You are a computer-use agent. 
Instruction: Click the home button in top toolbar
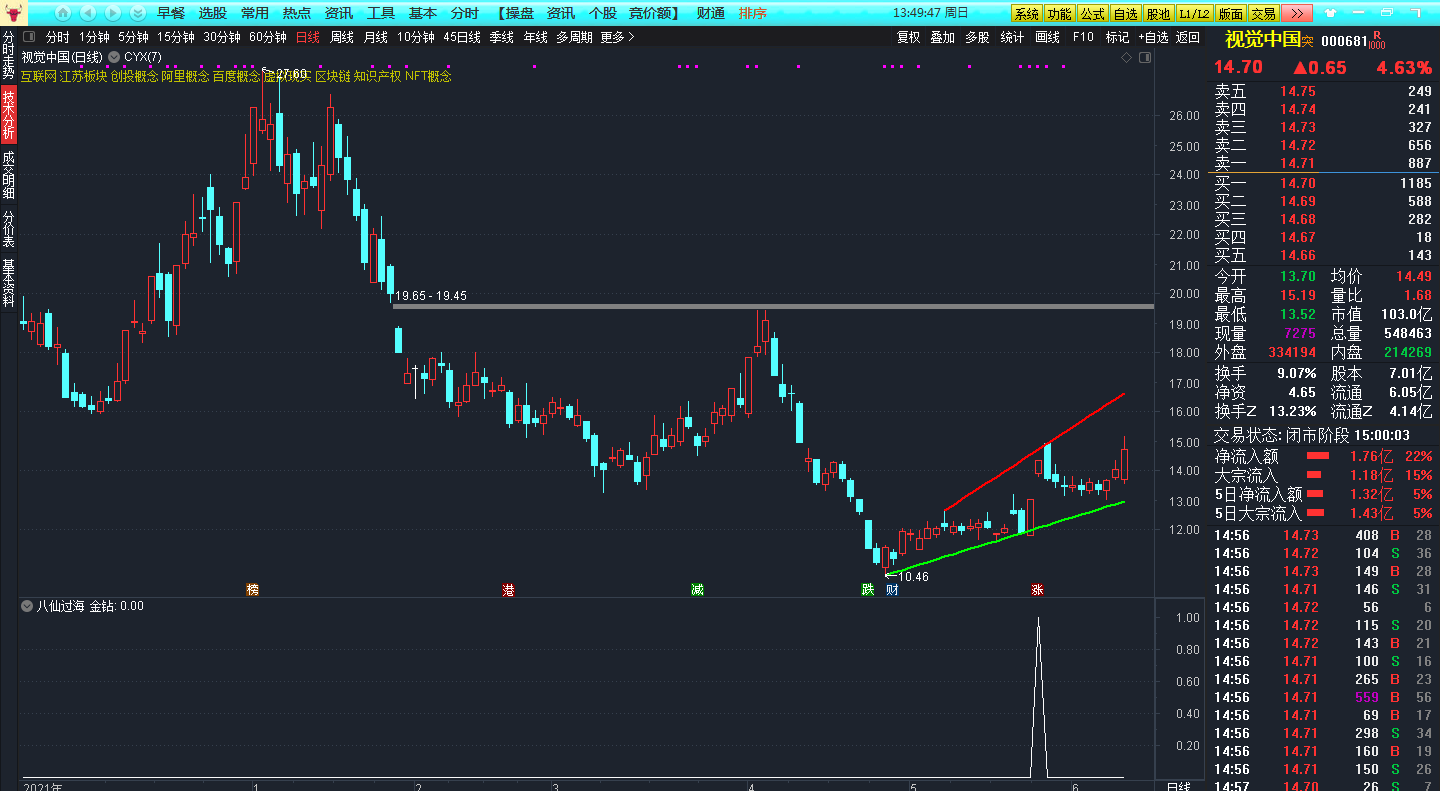63,13
